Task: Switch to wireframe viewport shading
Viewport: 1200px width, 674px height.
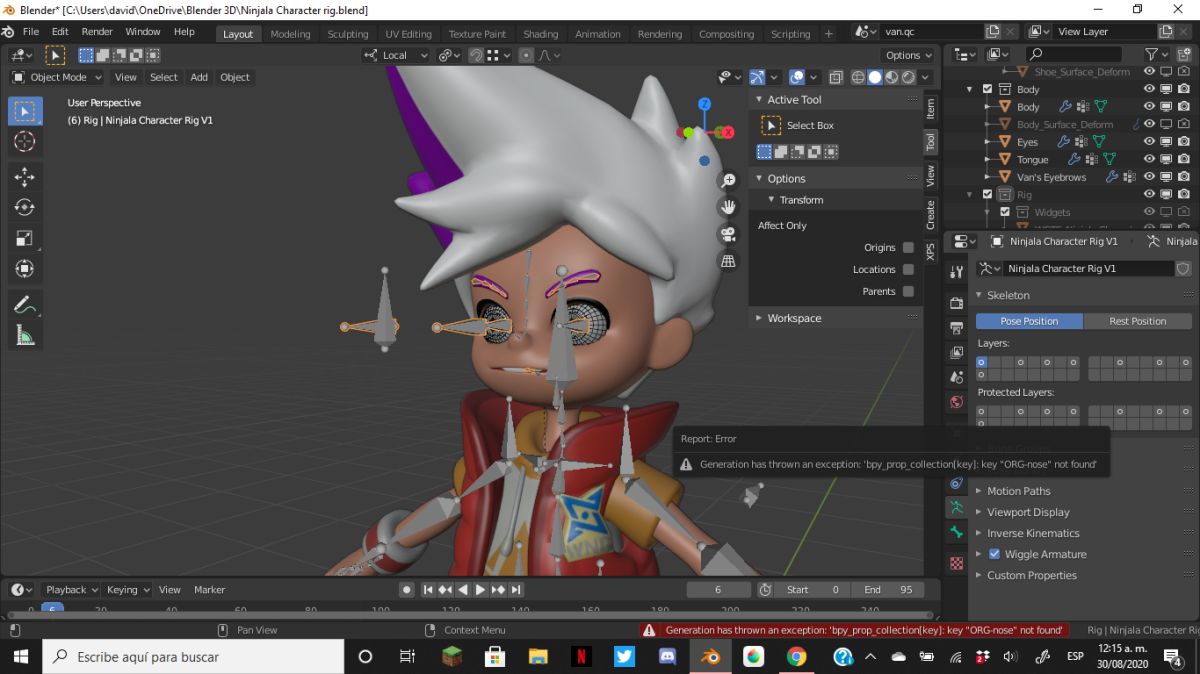Action: (x=859, y=77)
